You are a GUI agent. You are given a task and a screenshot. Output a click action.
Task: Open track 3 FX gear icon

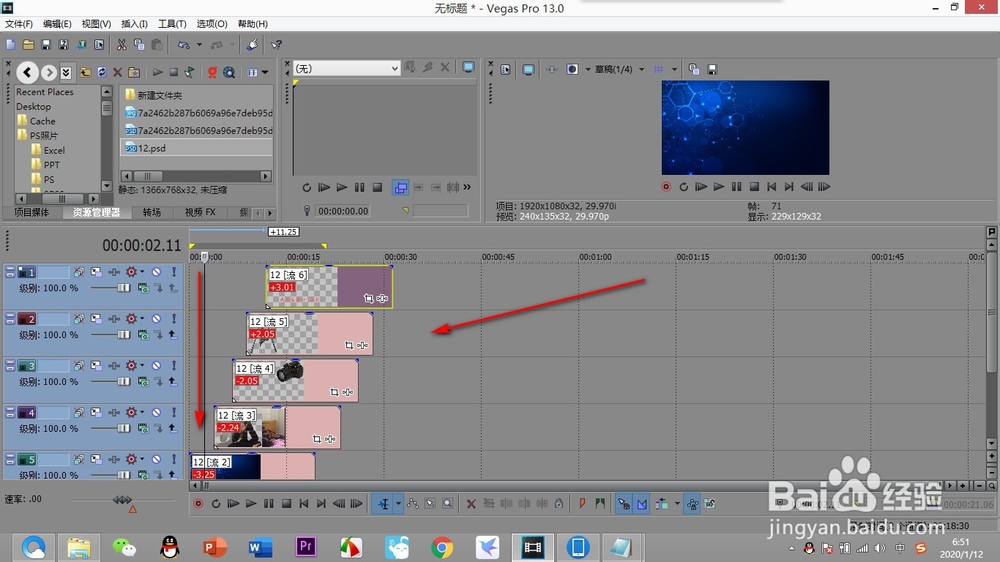[131, 366]
